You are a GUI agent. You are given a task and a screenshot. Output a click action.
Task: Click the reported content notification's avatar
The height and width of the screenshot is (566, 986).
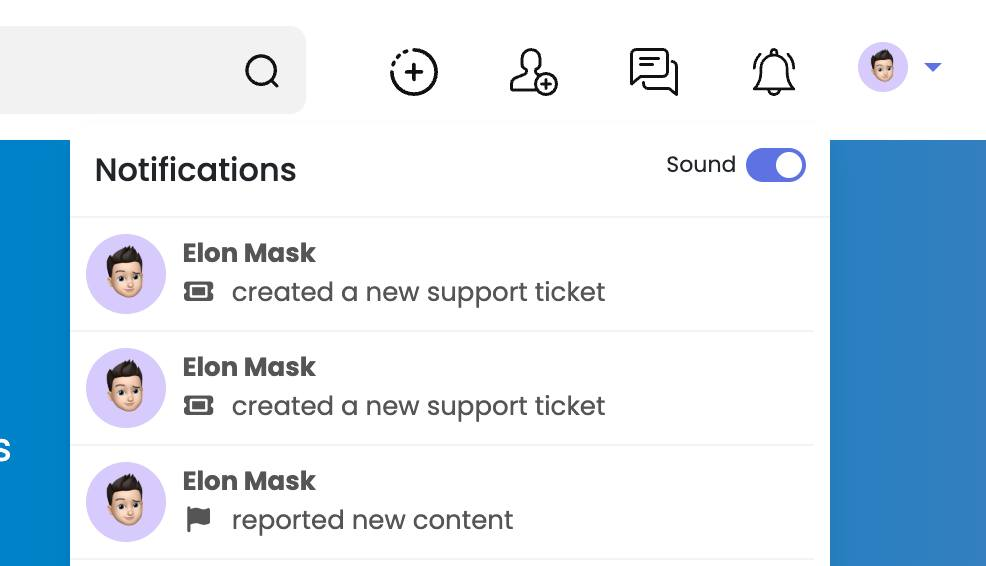[126, 502]
